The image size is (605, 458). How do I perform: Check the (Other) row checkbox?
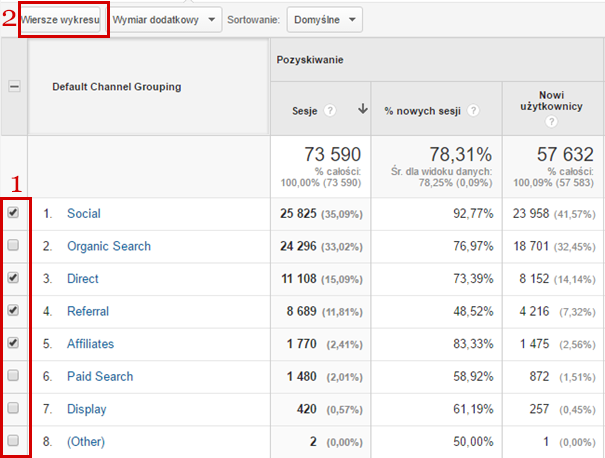click(x=13, y=440)
